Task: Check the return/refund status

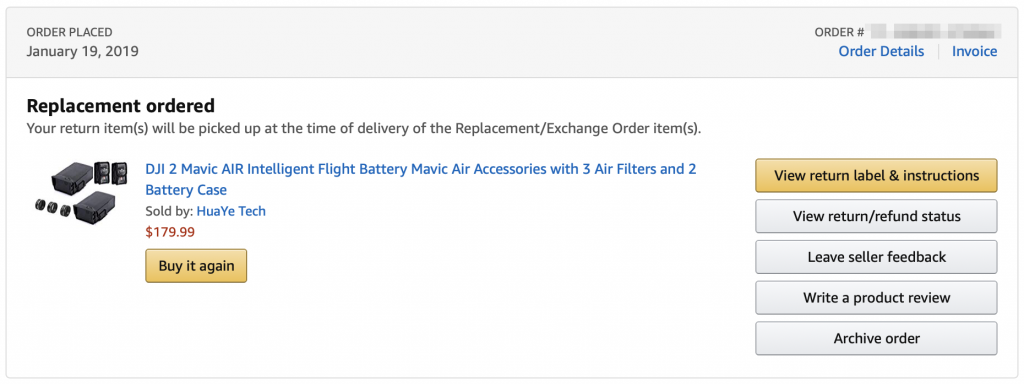Action: [876, 216]
